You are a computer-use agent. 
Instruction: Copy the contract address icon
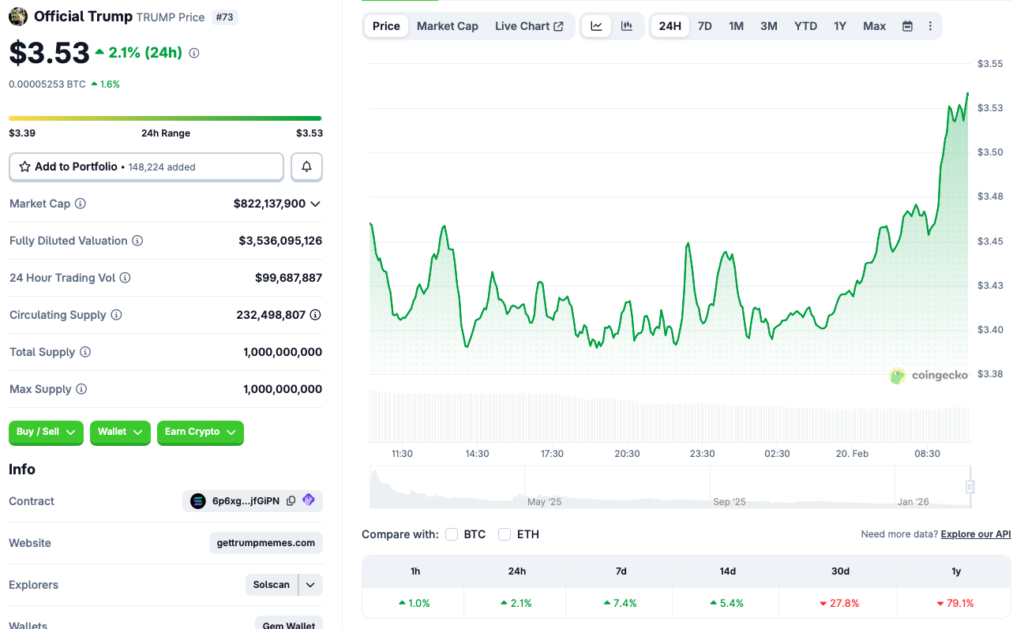point(291,501)
